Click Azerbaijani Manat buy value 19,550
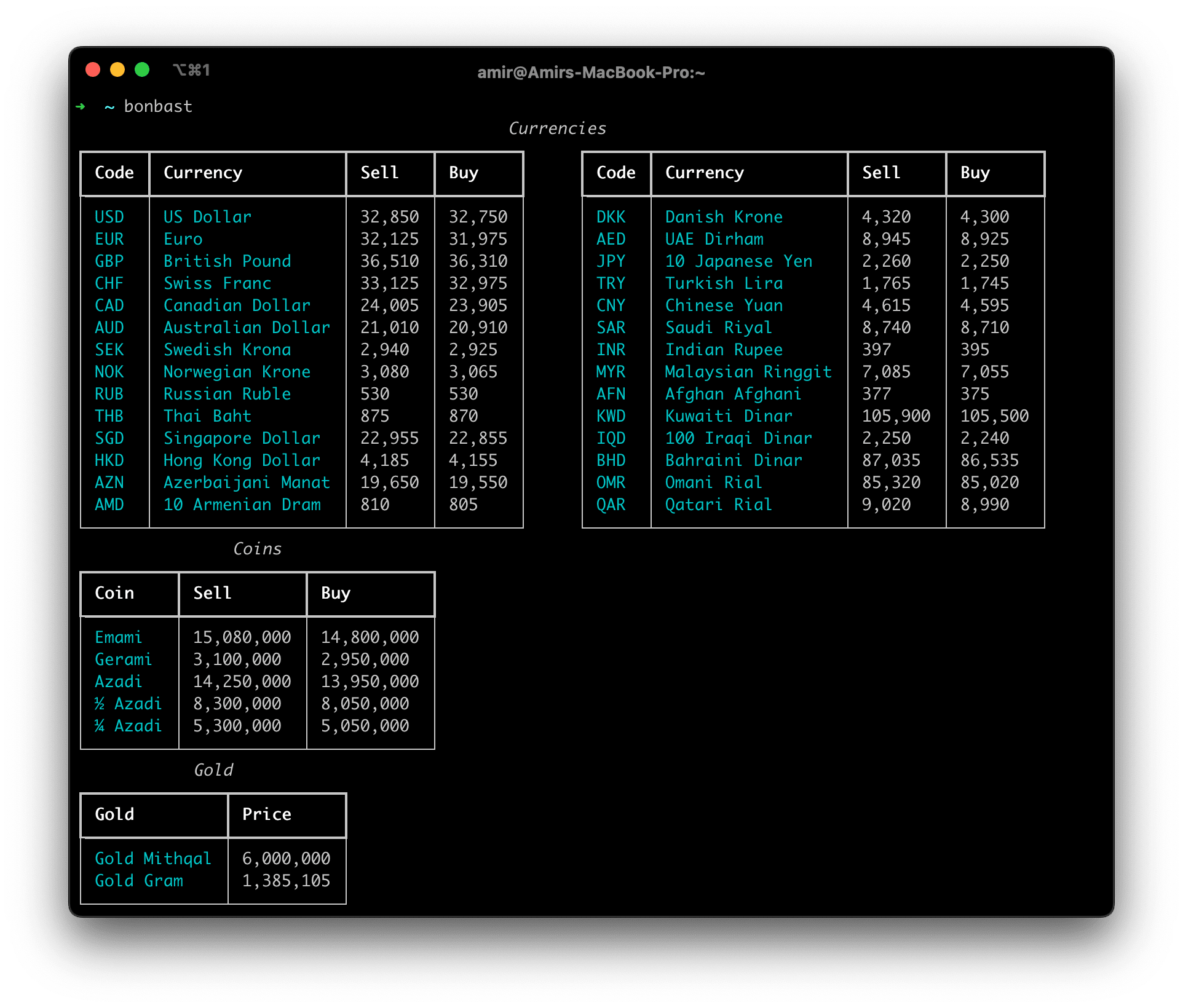 click(478, 482)
